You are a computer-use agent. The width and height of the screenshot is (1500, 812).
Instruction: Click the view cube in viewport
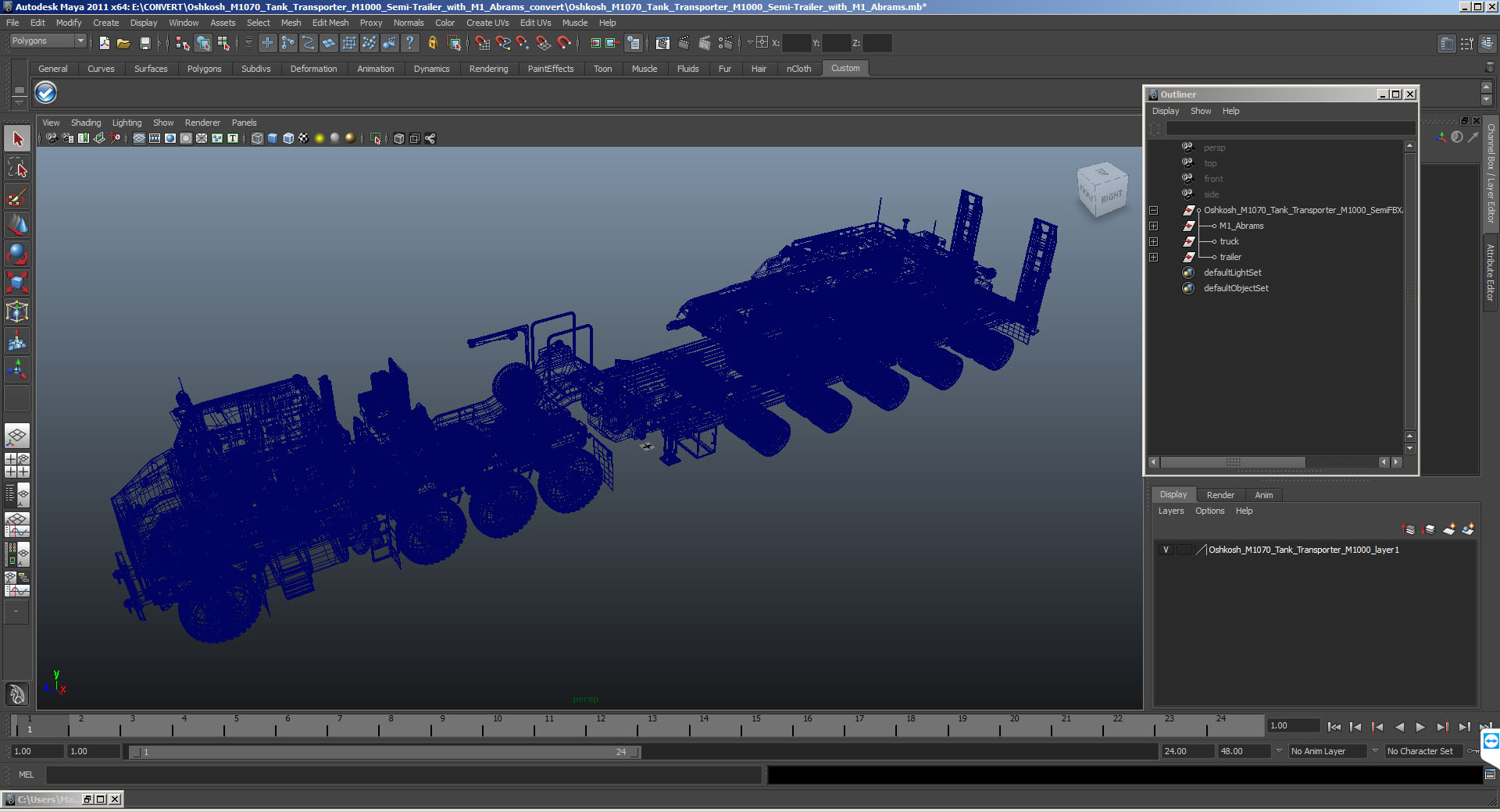pos(1102,189)
